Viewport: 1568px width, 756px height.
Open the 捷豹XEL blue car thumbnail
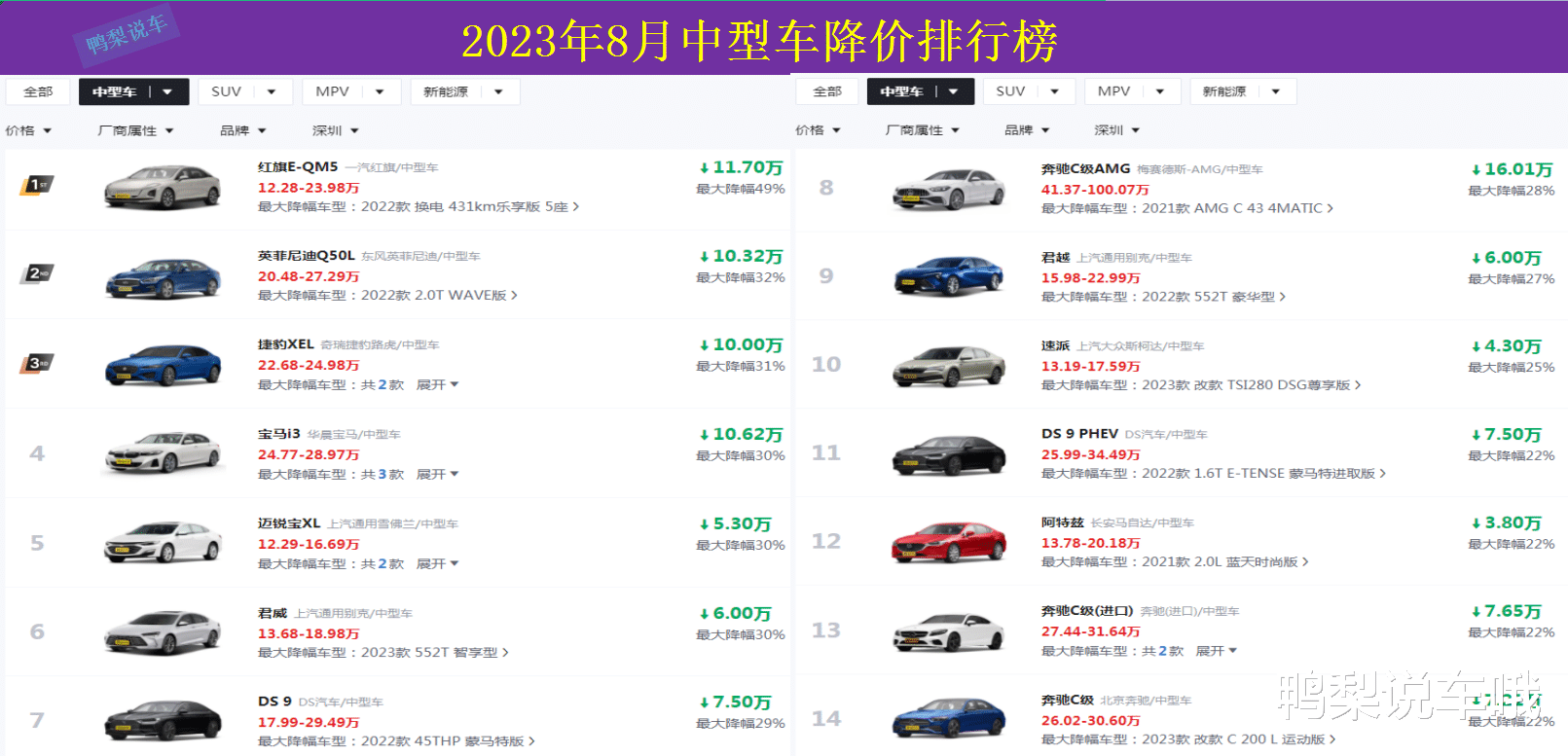point(163,366)
